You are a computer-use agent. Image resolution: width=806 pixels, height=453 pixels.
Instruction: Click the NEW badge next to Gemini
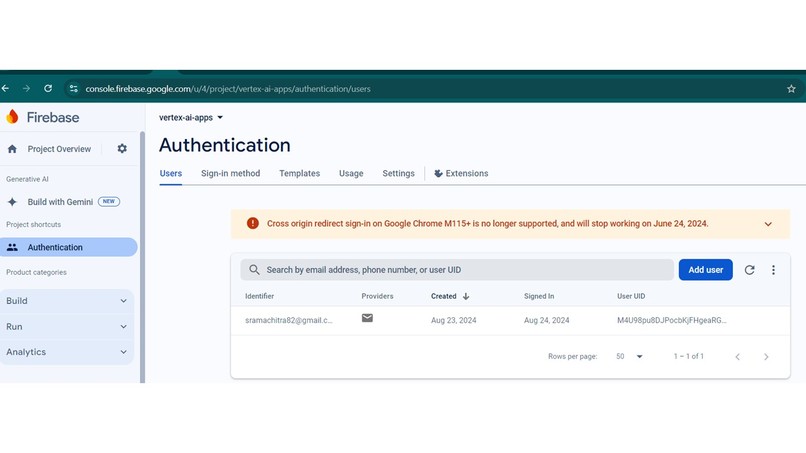click(x=108, y=202)
